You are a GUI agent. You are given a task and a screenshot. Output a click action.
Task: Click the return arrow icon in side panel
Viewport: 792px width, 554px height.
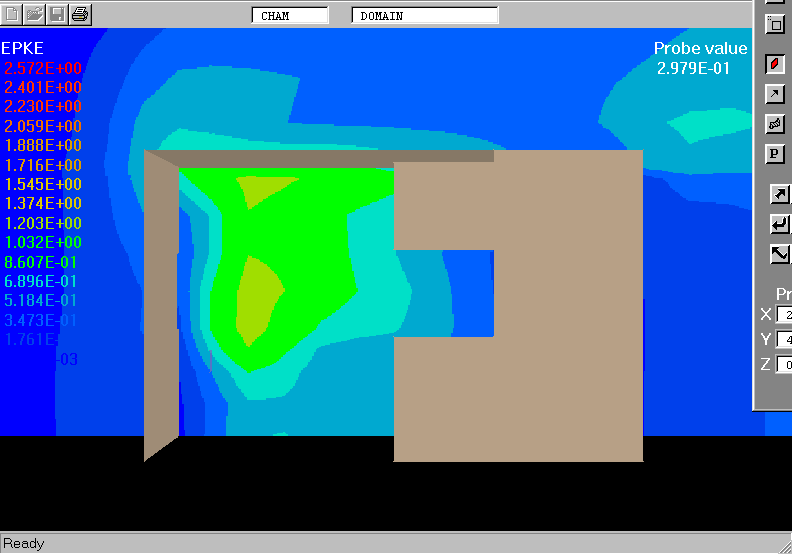[779, 224]
